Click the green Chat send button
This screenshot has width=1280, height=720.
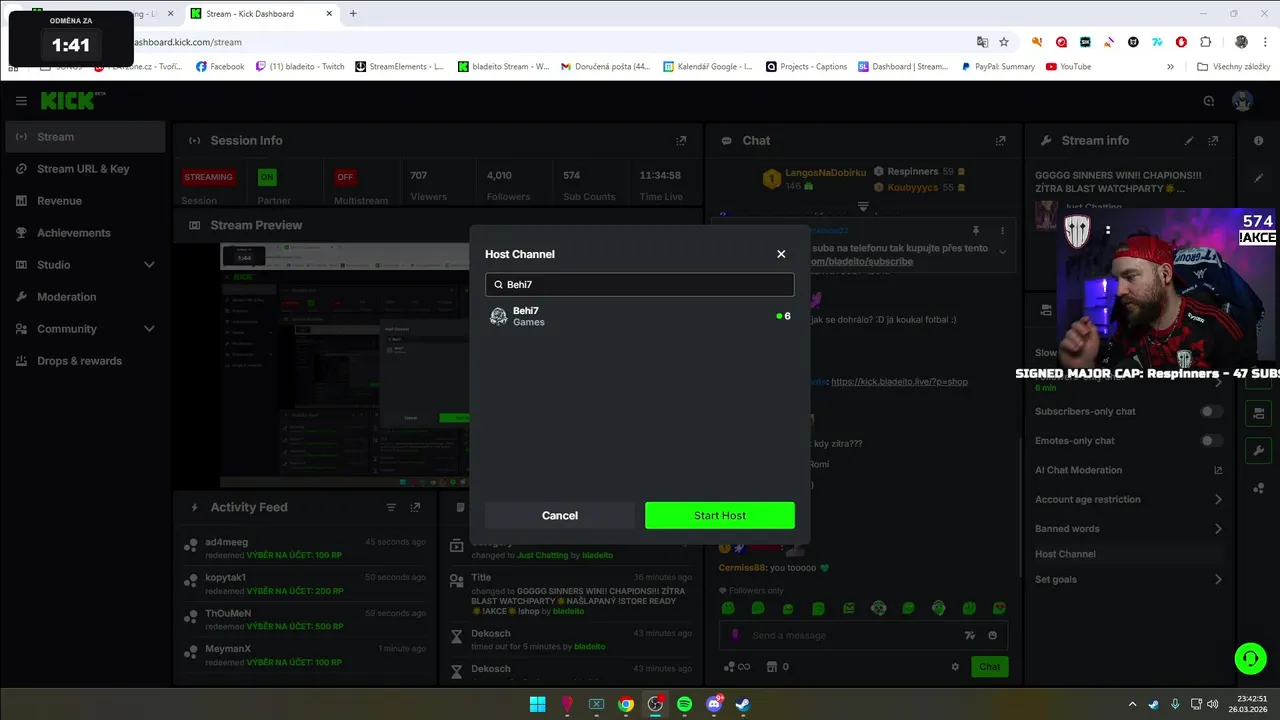(989, 667)
